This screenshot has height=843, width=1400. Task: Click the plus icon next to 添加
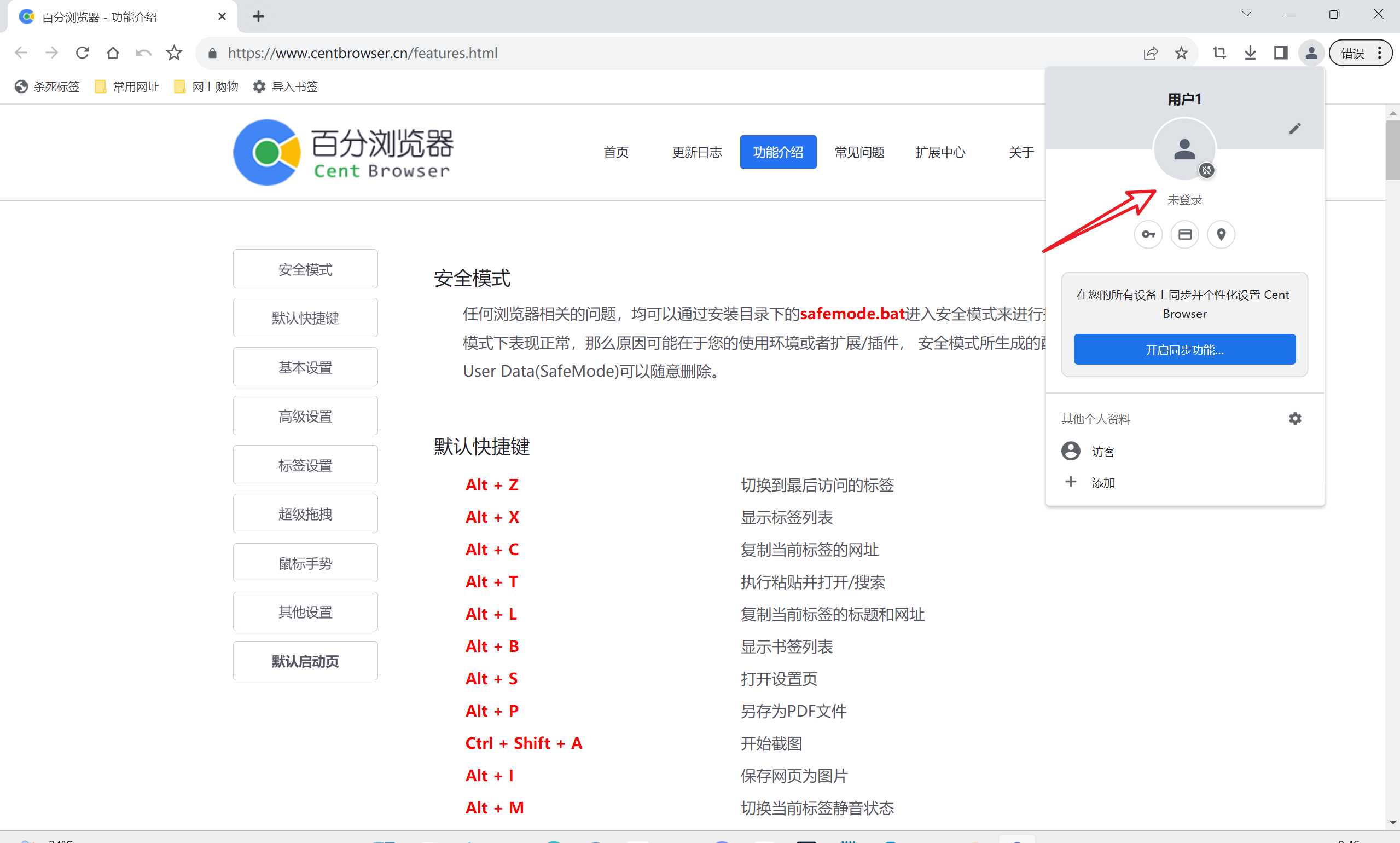tap(1071, 482)
